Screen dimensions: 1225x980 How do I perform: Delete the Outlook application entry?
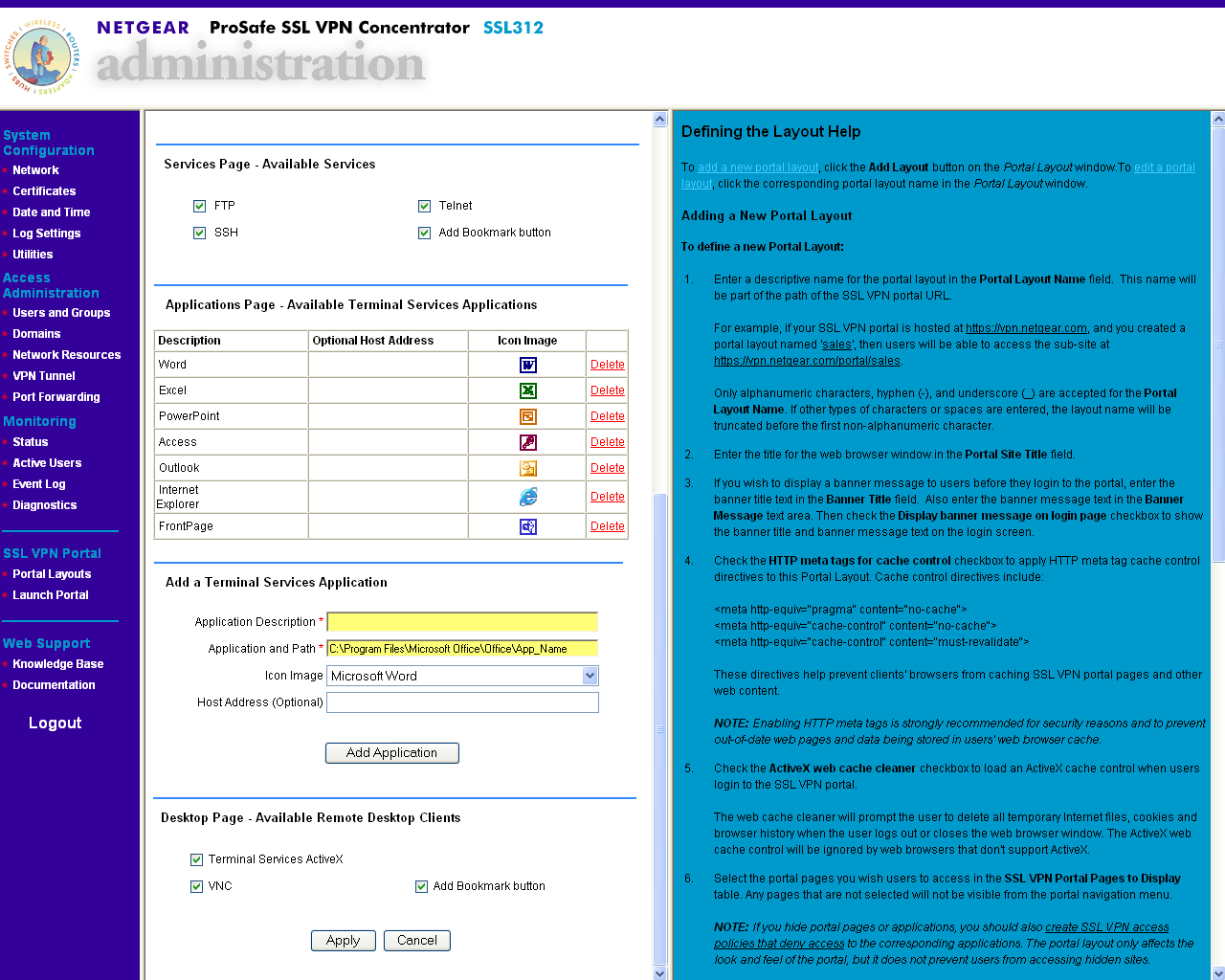click(x=608, y=468)
